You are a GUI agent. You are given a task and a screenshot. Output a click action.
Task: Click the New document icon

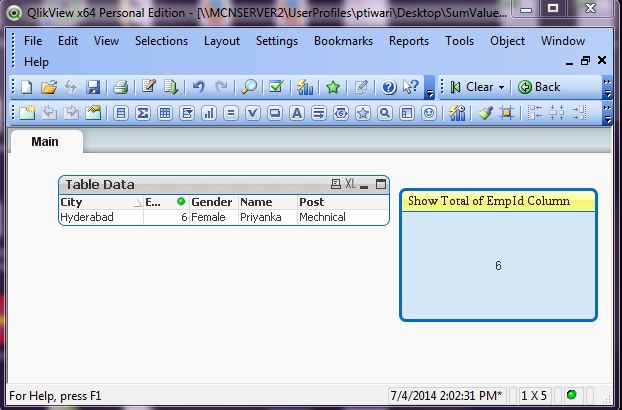coord(27,87)
